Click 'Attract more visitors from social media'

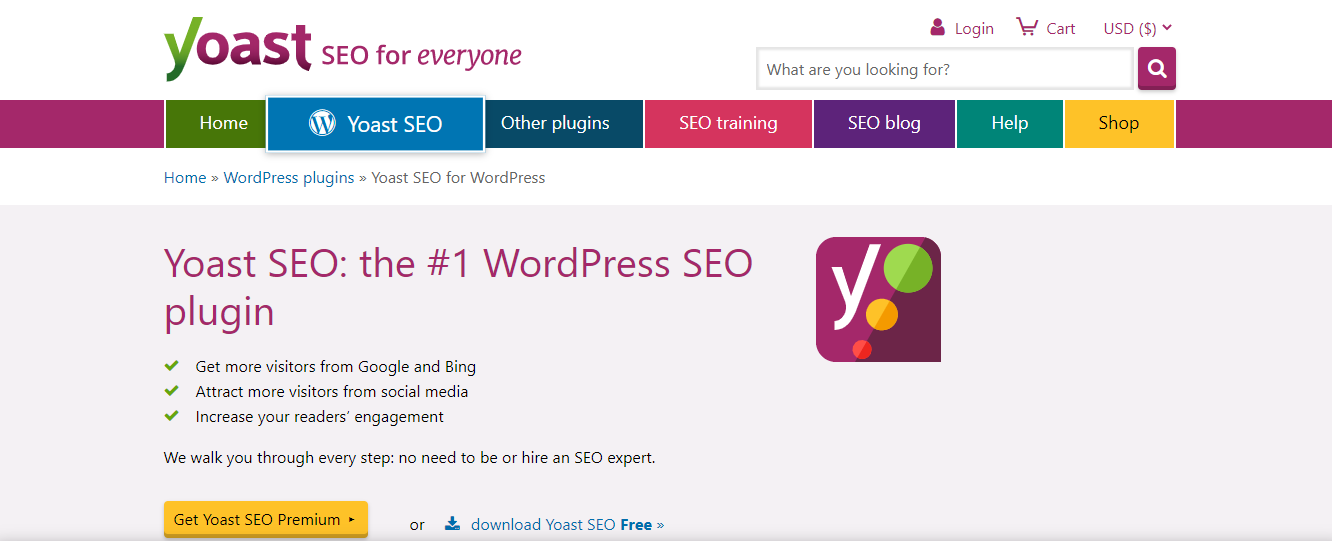pyautogui.click(x=332, y=392)
